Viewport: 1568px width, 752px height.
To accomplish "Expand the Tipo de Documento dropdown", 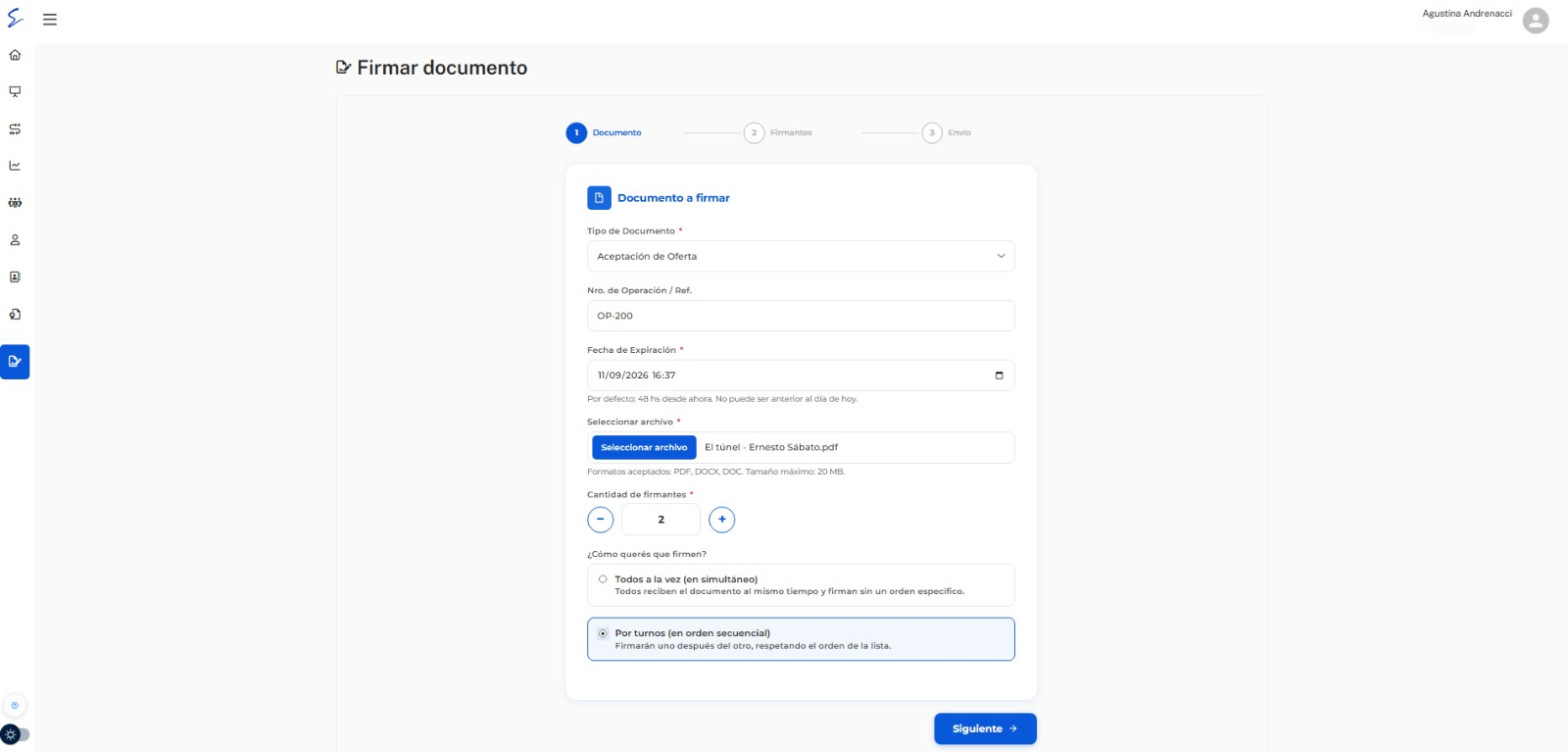I will point(801,256).
